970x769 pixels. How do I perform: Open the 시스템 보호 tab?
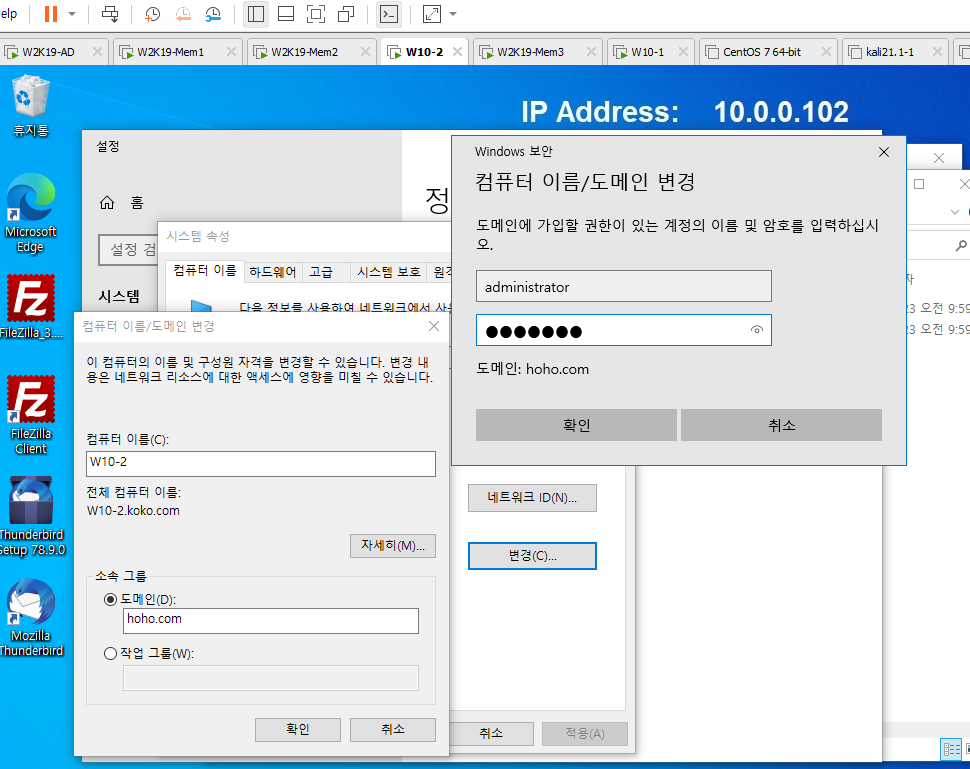388,272
